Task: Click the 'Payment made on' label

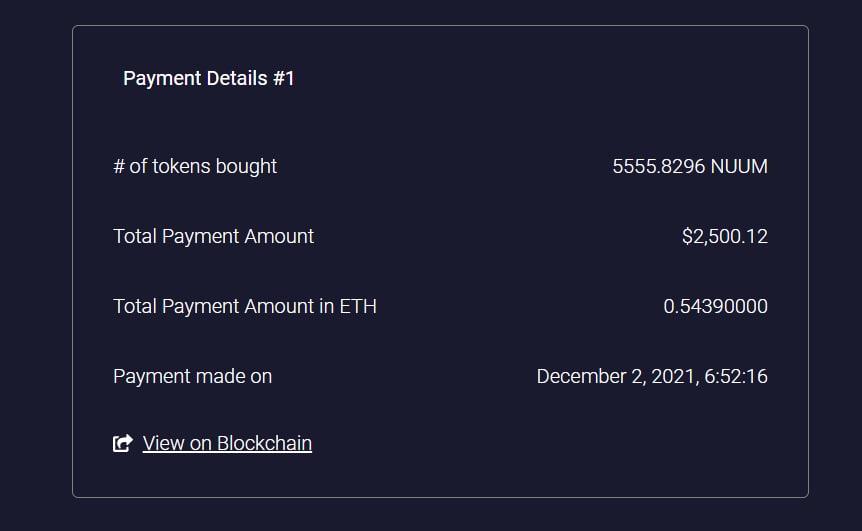Action: click(192, 376)
